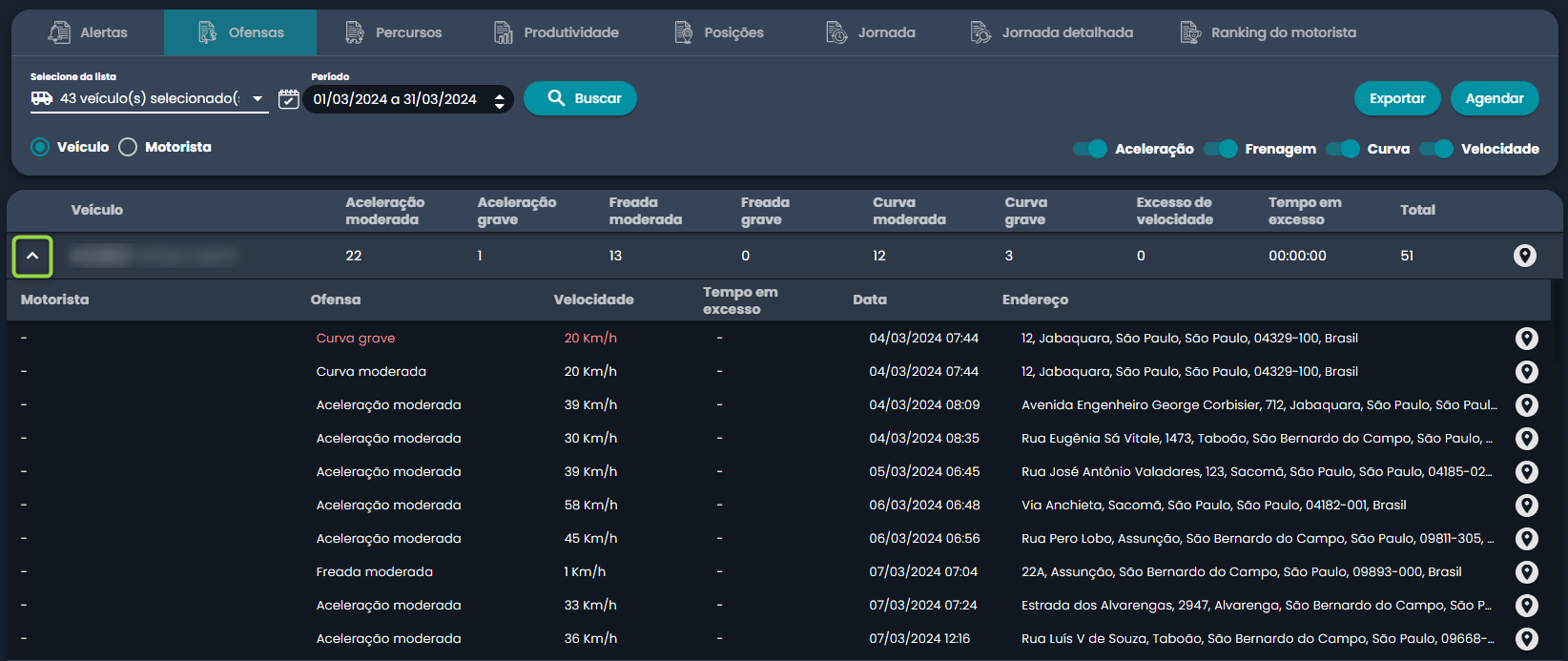This screenshot has width=1568, height=661.
Task: Click the period date range stepper arrows
Action: (x=499, y=99)
